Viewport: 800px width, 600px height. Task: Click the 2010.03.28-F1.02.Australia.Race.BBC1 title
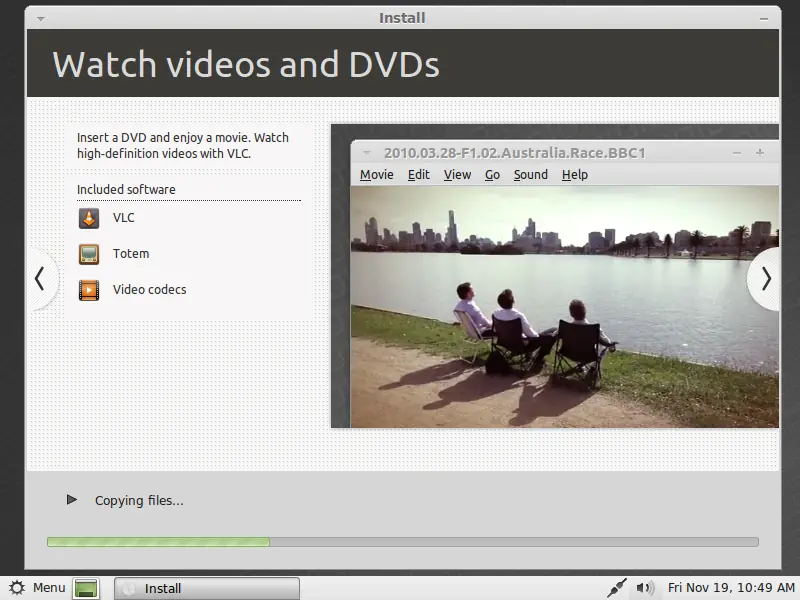point(514,153)
